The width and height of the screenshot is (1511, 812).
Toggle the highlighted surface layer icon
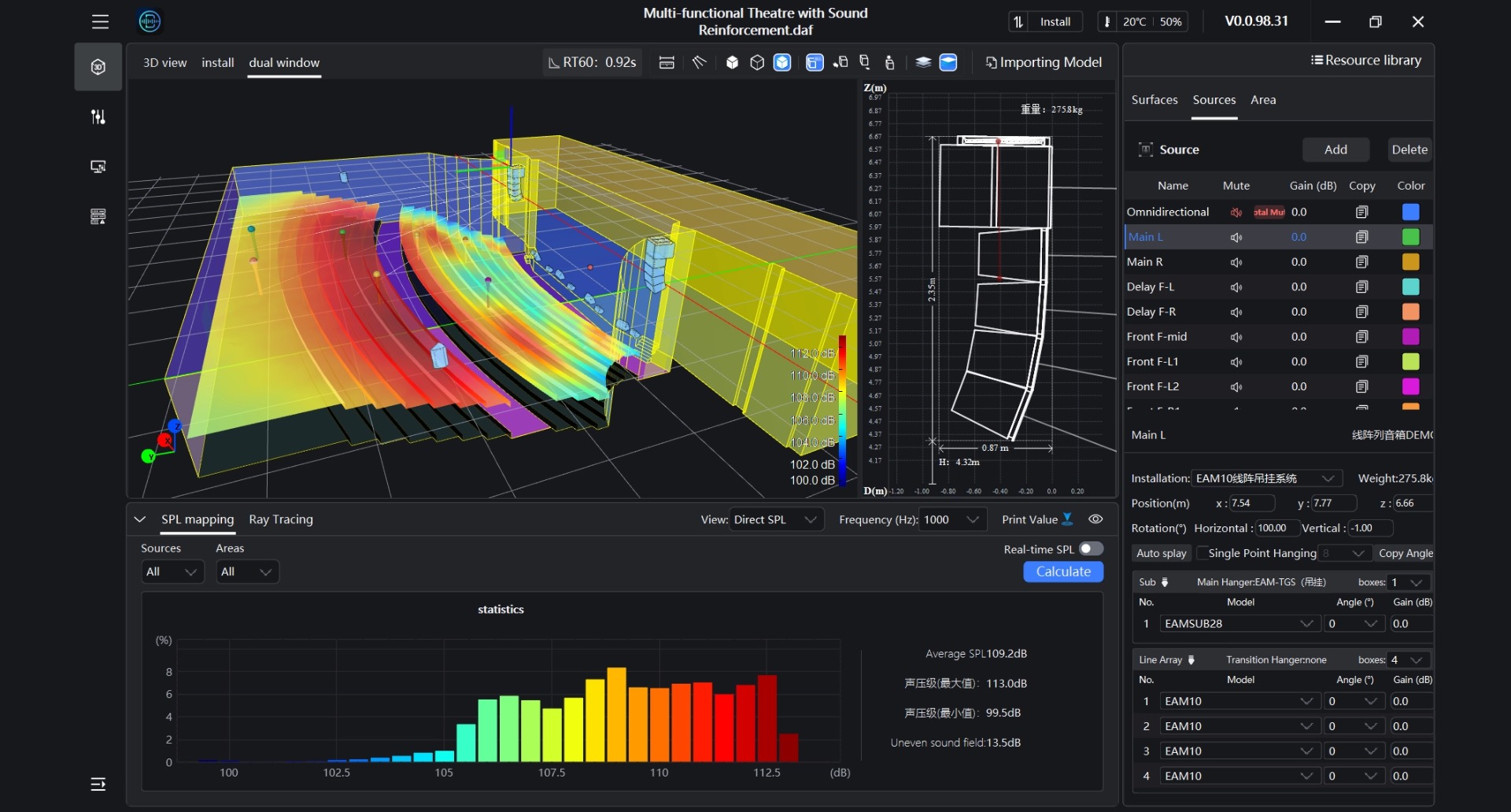pos(949,62)
